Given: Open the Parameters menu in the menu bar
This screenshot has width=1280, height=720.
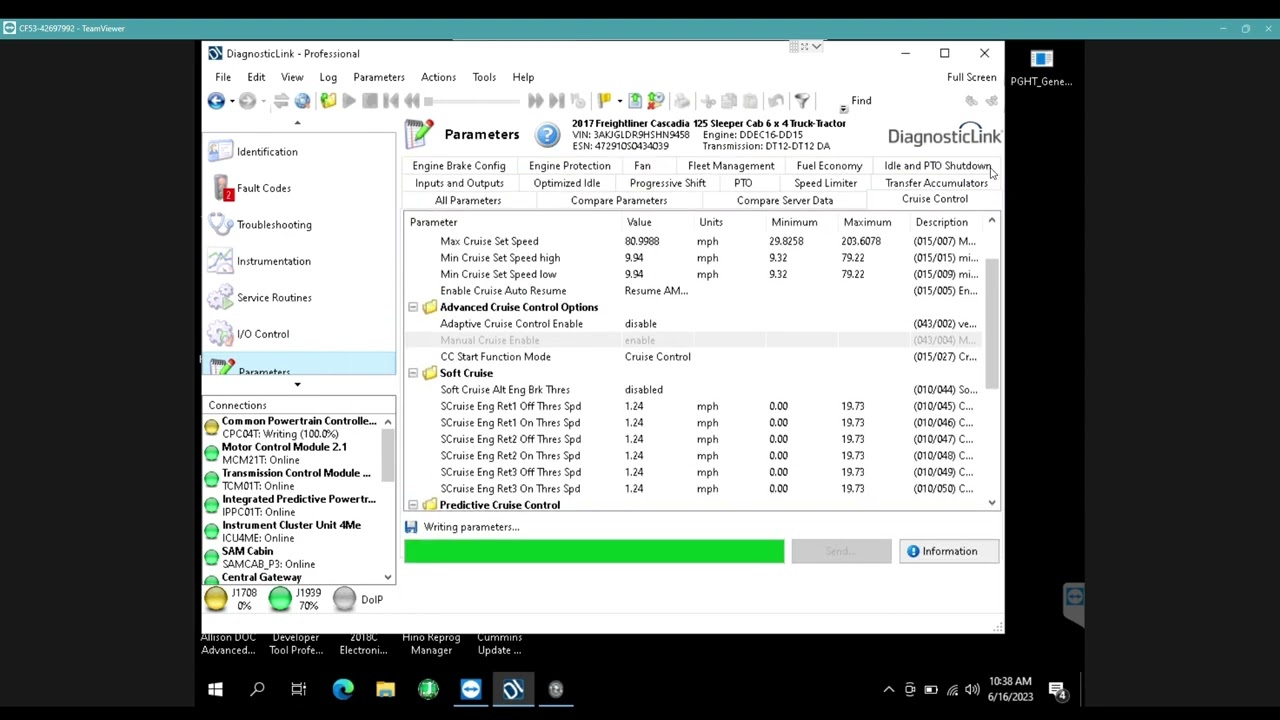Looking at the screenshot, I should pos(378,77).
